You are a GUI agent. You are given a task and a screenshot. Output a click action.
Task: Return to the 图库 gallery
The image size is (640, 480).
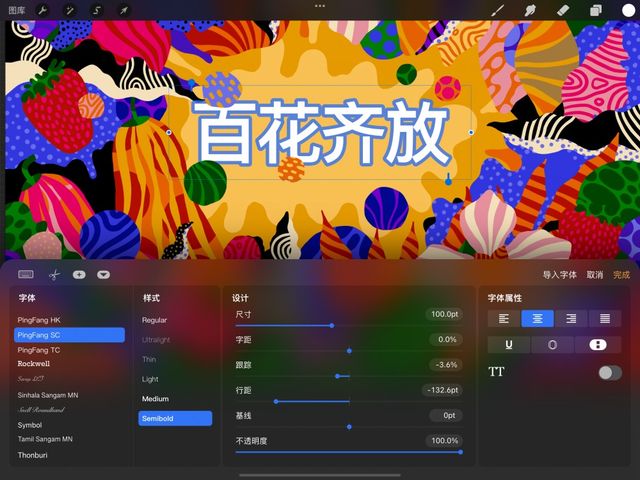(x=17, y=10)
